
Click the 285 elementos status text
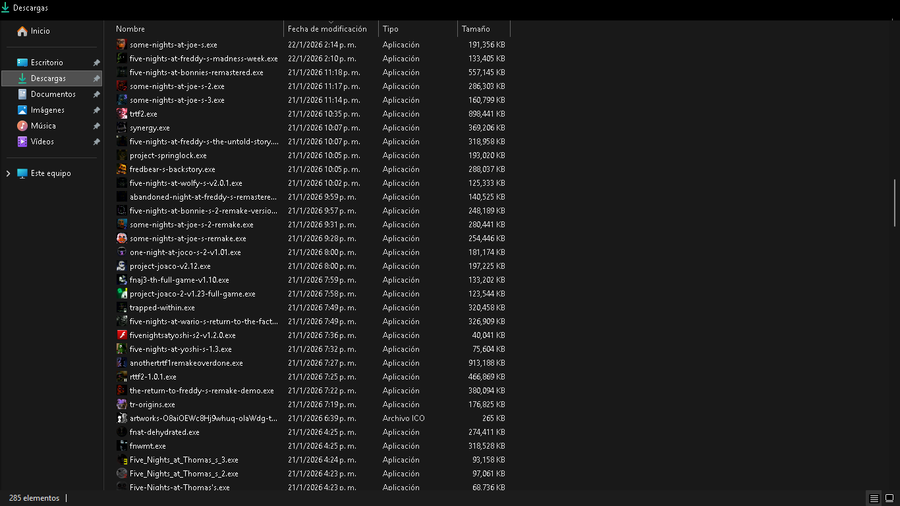tap(34, 498)
